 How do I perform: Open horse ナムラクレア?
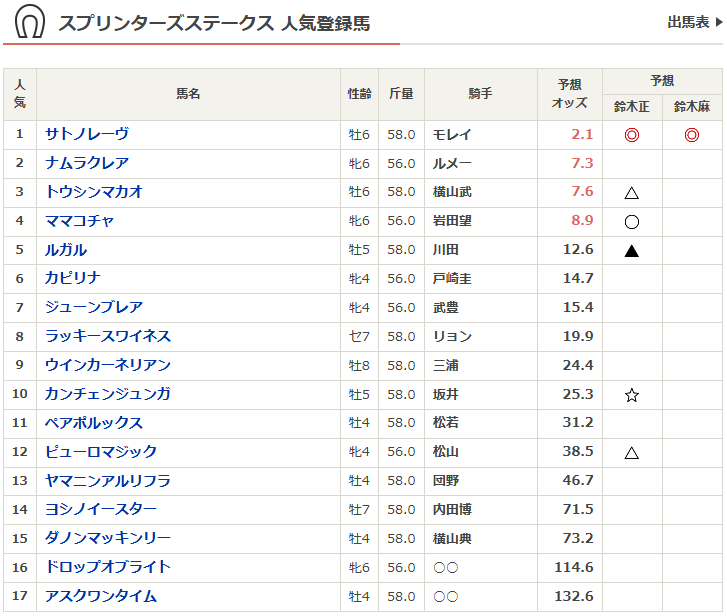(87, 163)
